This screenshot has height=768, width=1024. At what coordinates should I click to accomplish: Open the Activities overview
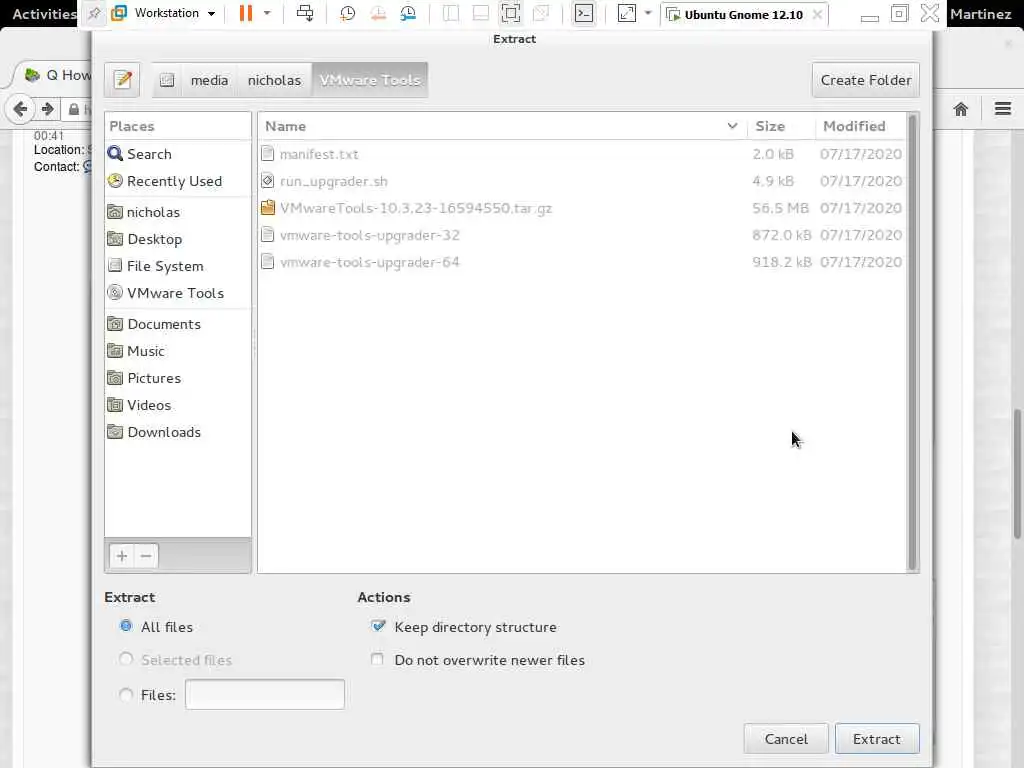43,14
